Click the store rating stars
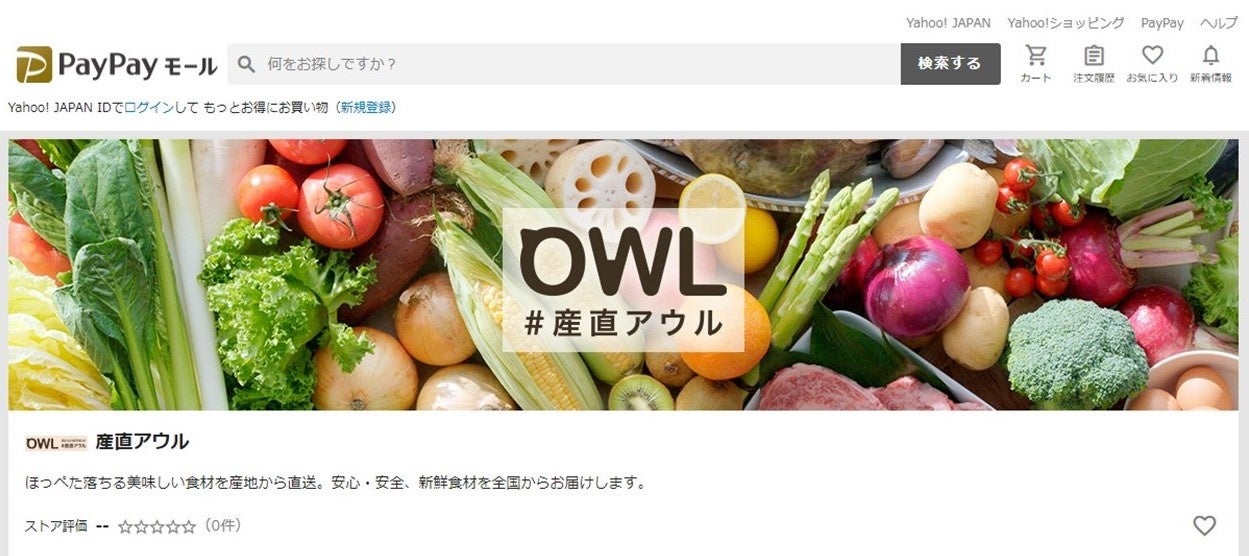The image size is (1249, 556). click(157, 526)
